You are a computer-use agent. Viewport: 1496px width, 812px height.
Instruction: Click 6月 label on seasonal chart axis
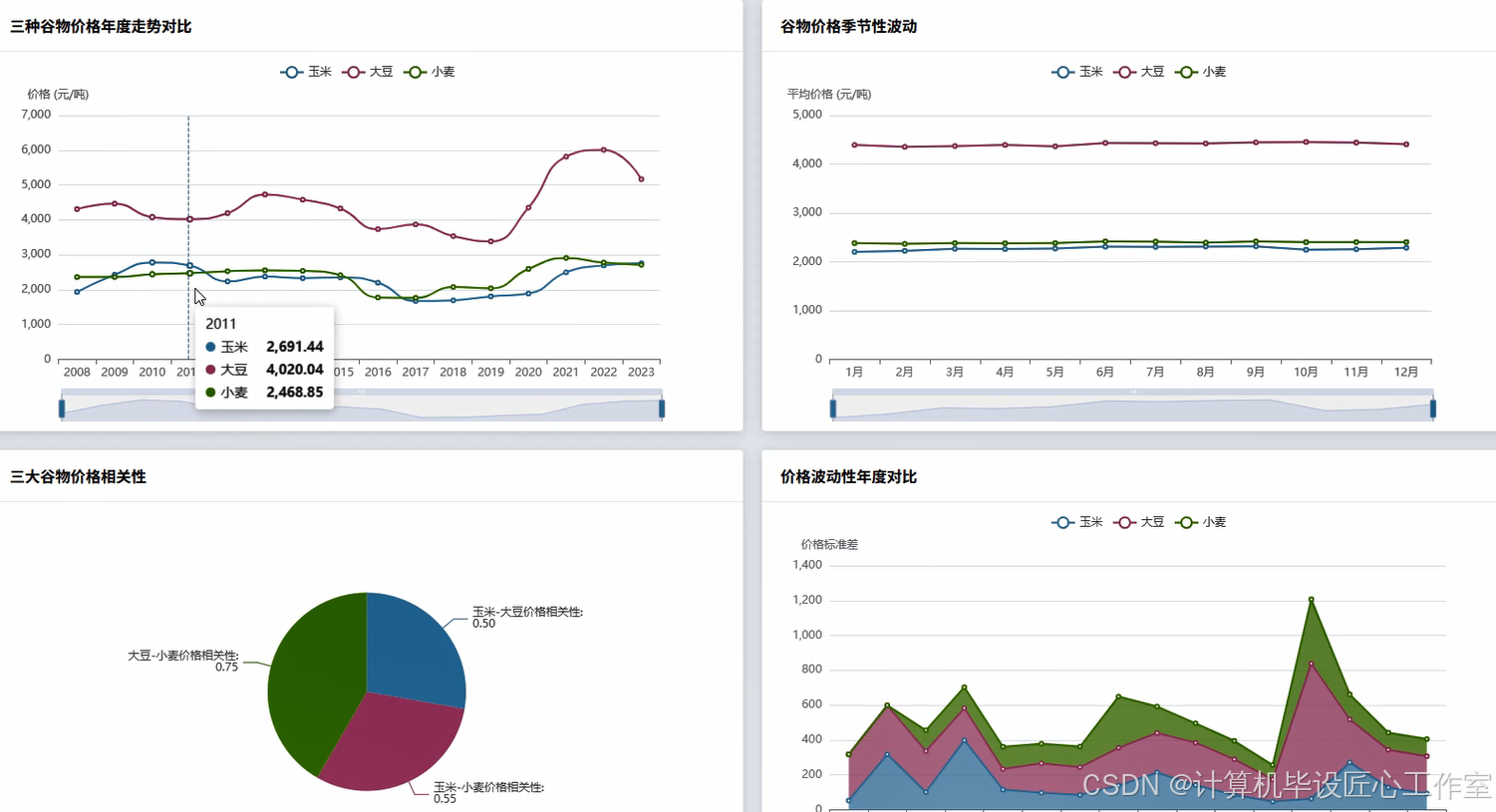(x=1104, y=372)
